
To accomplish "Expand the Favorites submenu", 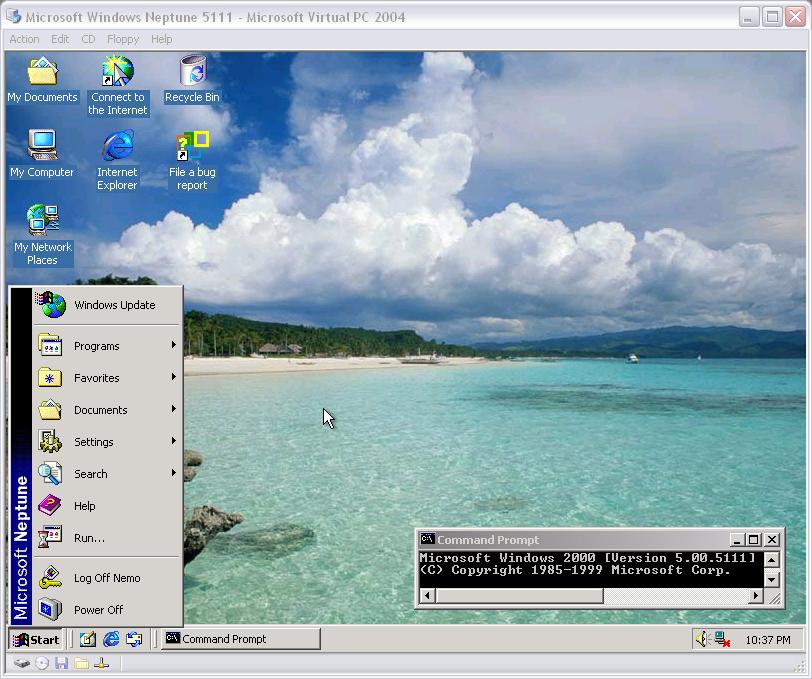I will (x=107, y=378).
